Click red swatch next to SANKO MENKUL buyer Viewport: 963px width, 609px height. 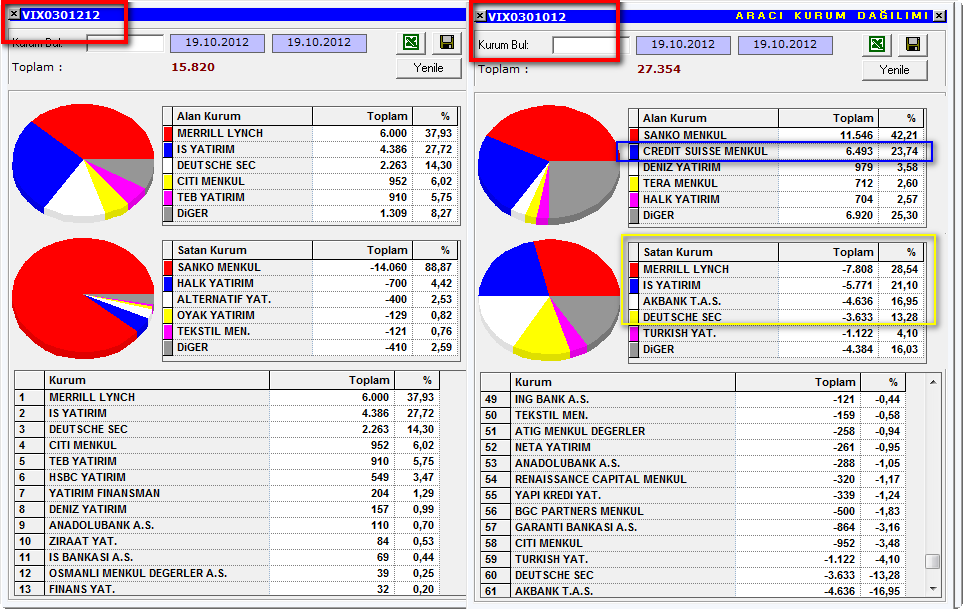(634, 135)
